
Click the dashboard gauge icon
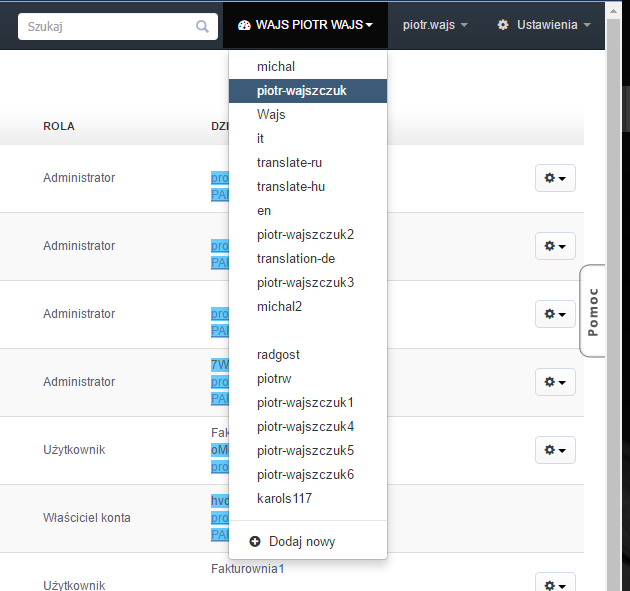(244, 25)
